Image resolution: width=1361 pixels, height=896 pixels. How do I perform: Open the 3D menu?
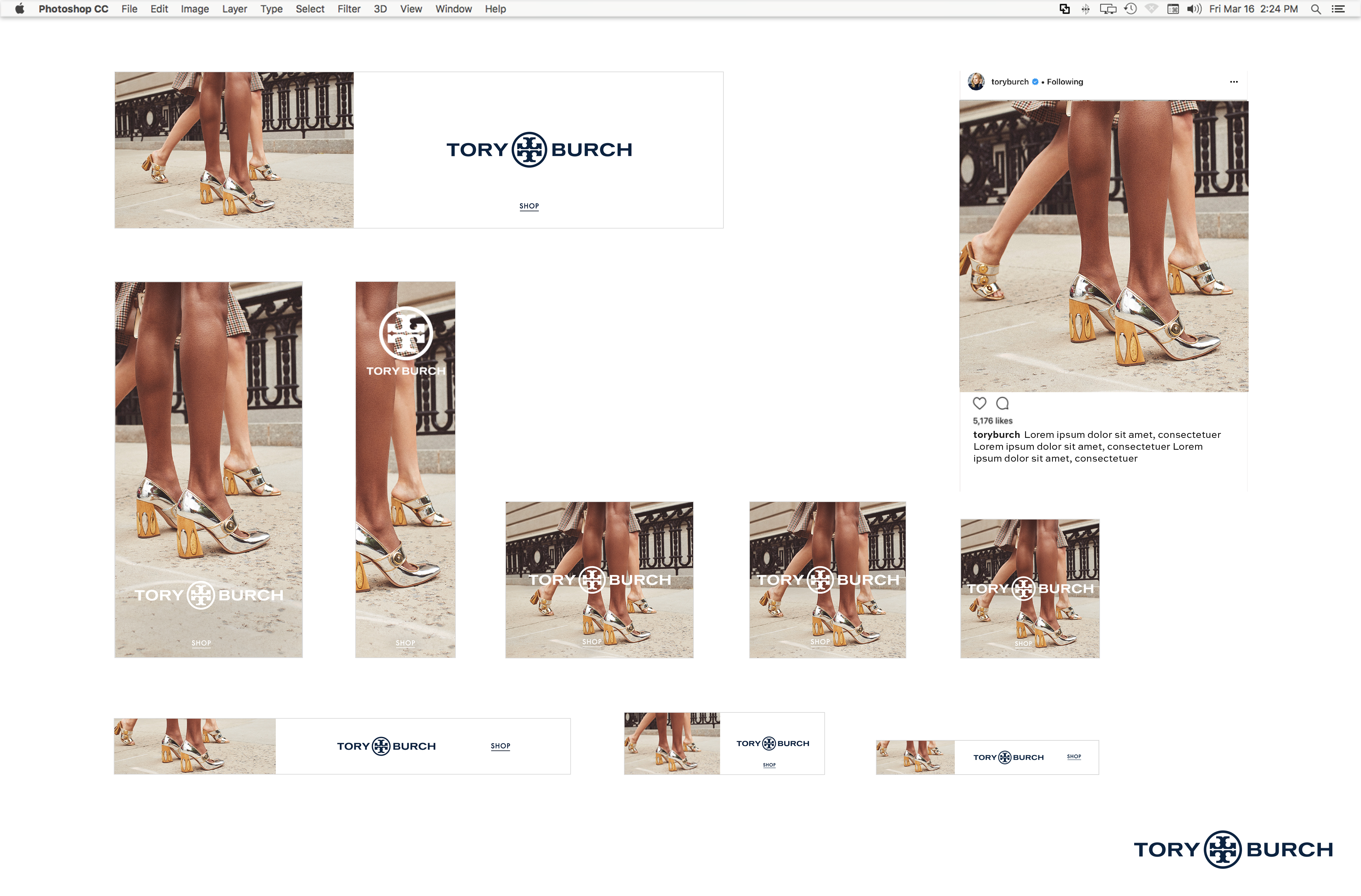[380, 9]
